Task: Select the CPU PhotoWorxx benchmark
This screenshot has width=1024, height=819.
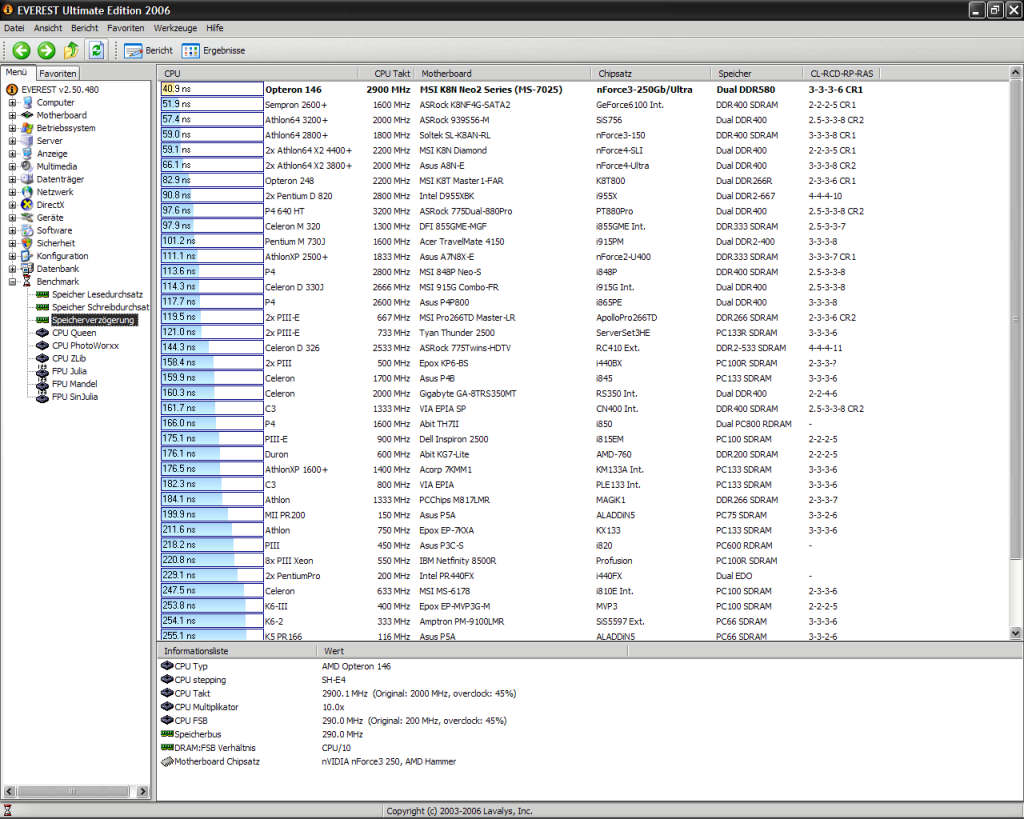Action: point(86,345)
